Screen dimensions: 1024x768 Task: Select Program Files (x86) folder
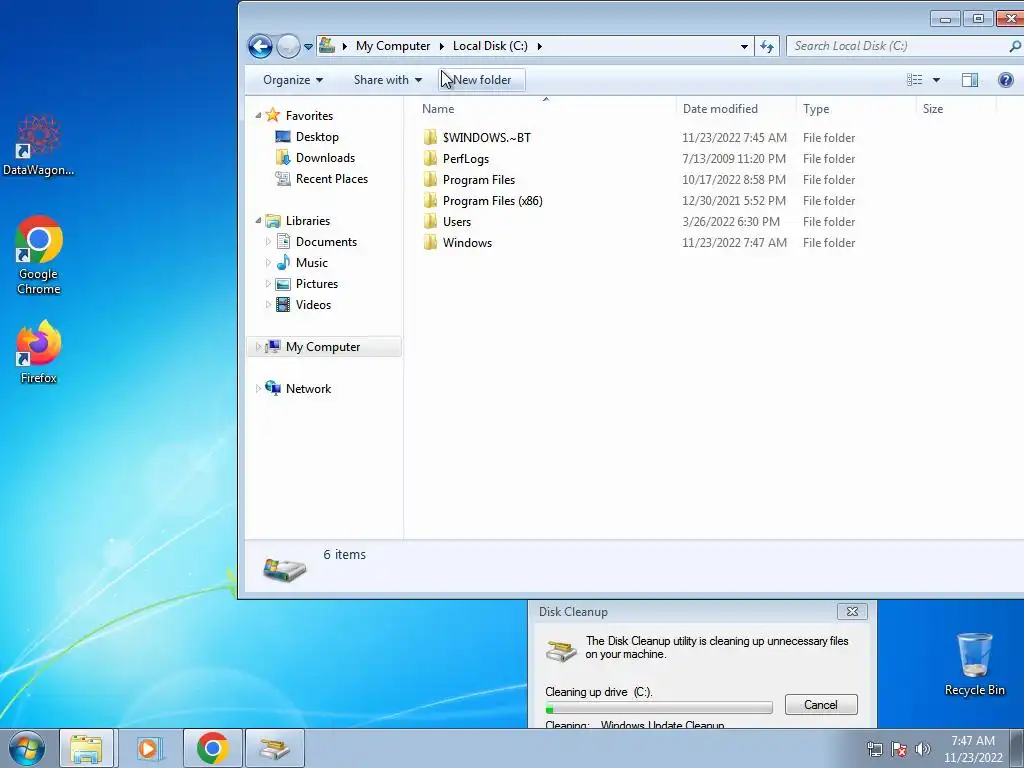(x=492, y=200)
